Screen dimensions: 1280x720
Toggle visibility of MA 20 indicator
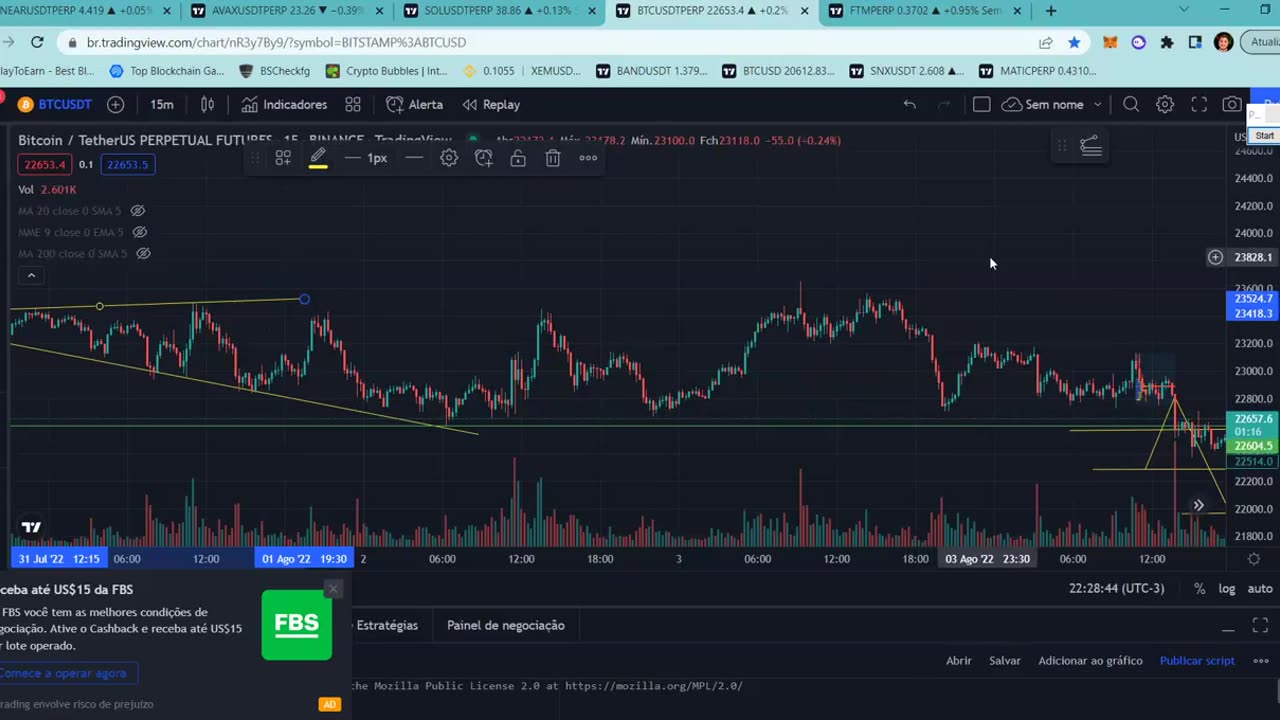tap(138, 211)
